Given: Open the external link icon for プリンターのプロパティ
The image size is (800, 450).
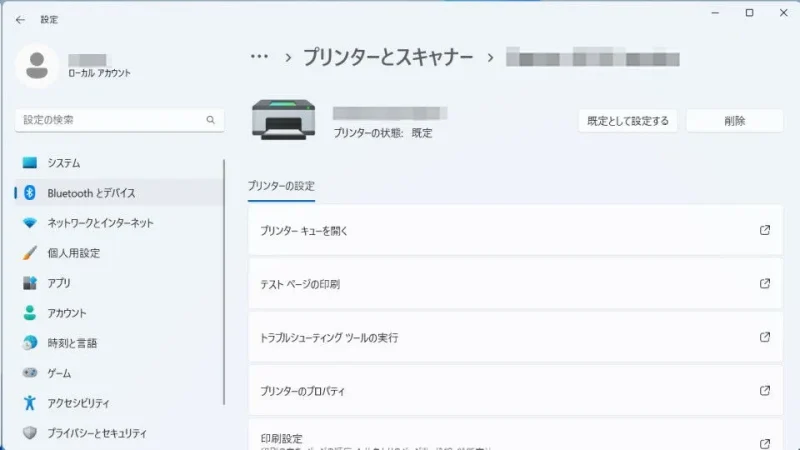Looking at the screenshot, I should [765, 391].
